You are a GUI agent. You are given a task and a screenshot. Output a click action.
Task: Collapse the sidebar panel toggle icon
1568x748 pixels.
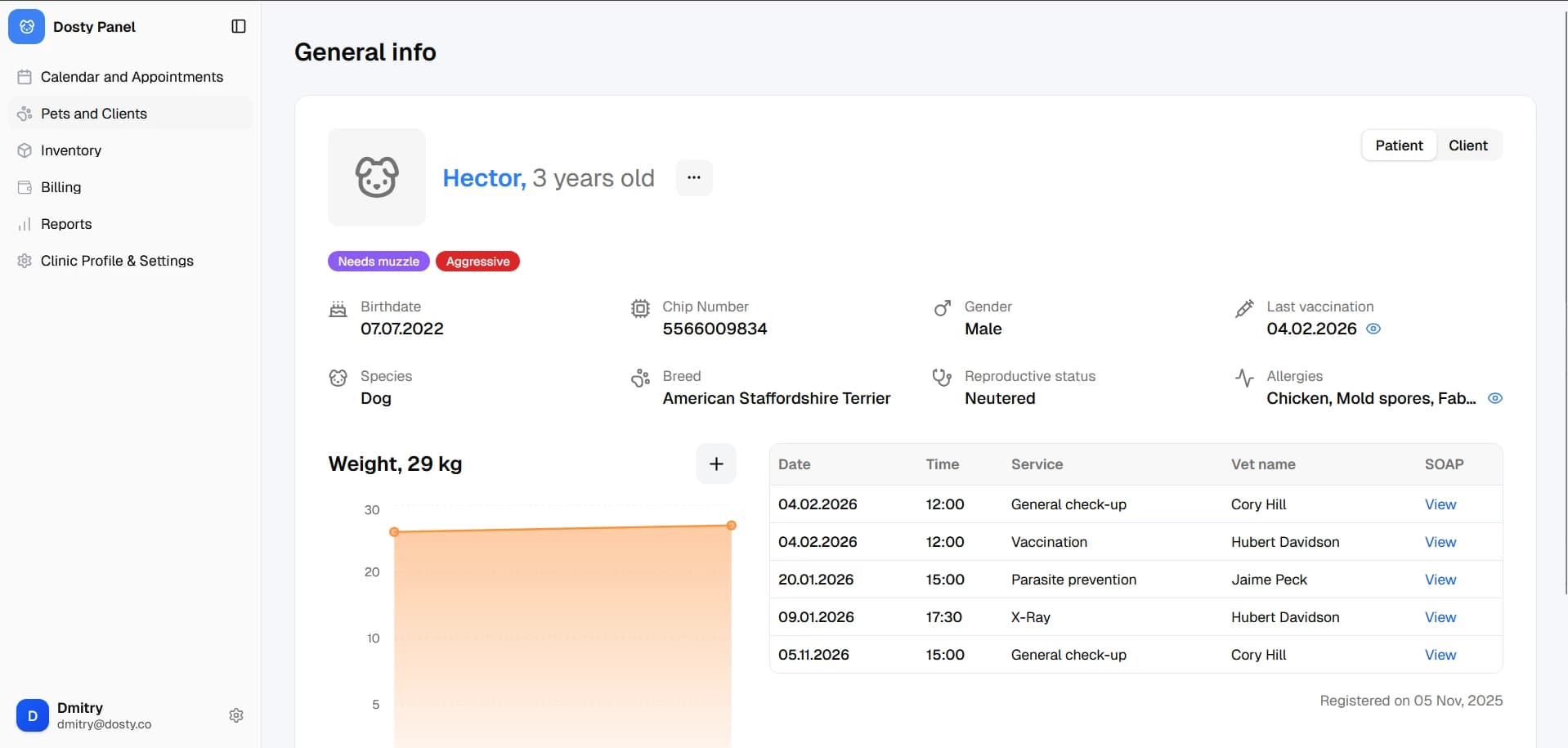point(239,26)
